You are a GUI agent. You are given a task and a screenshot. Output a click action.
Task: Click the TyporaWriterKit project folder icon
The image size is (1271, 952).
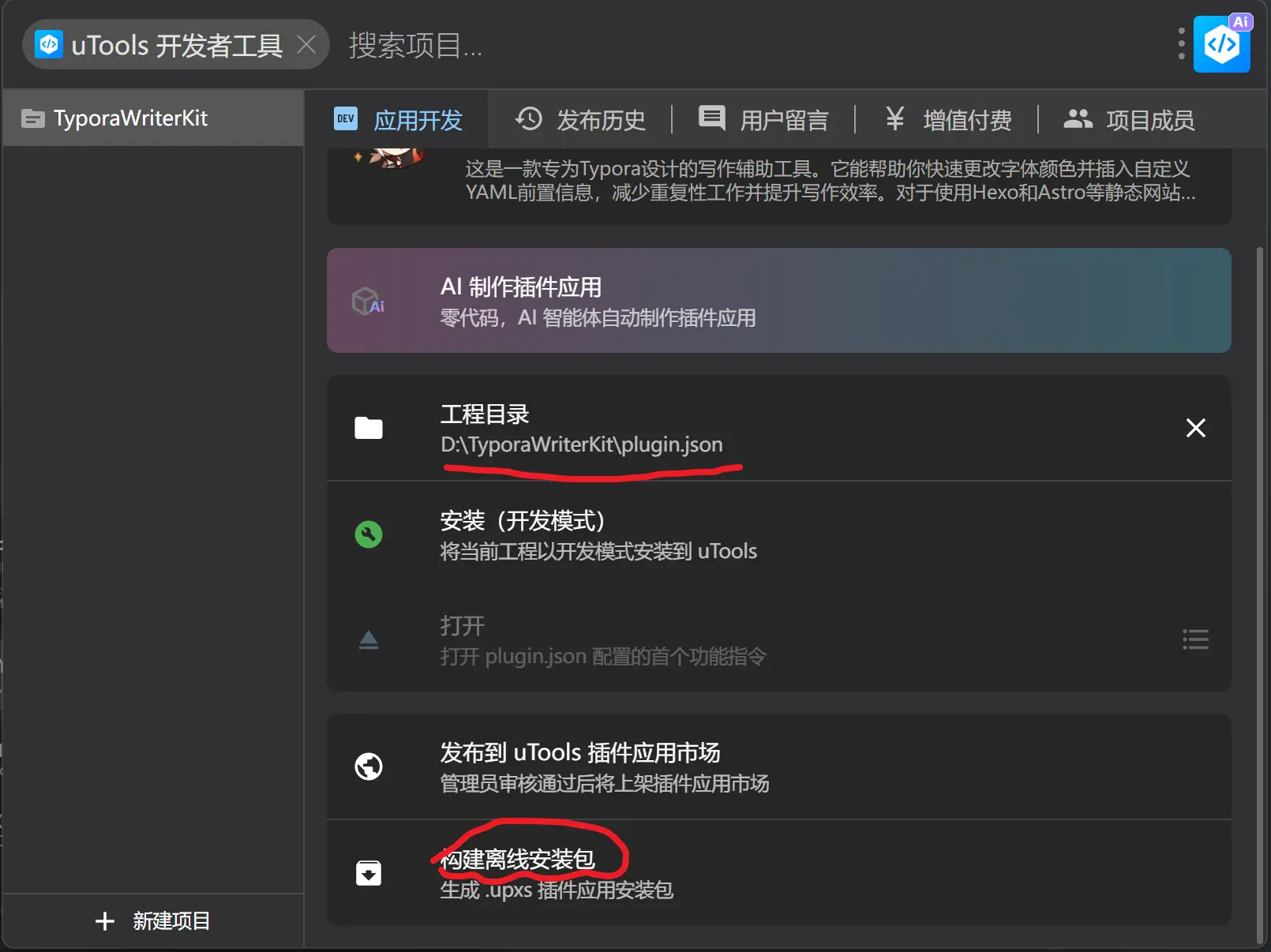coord(32,118)
